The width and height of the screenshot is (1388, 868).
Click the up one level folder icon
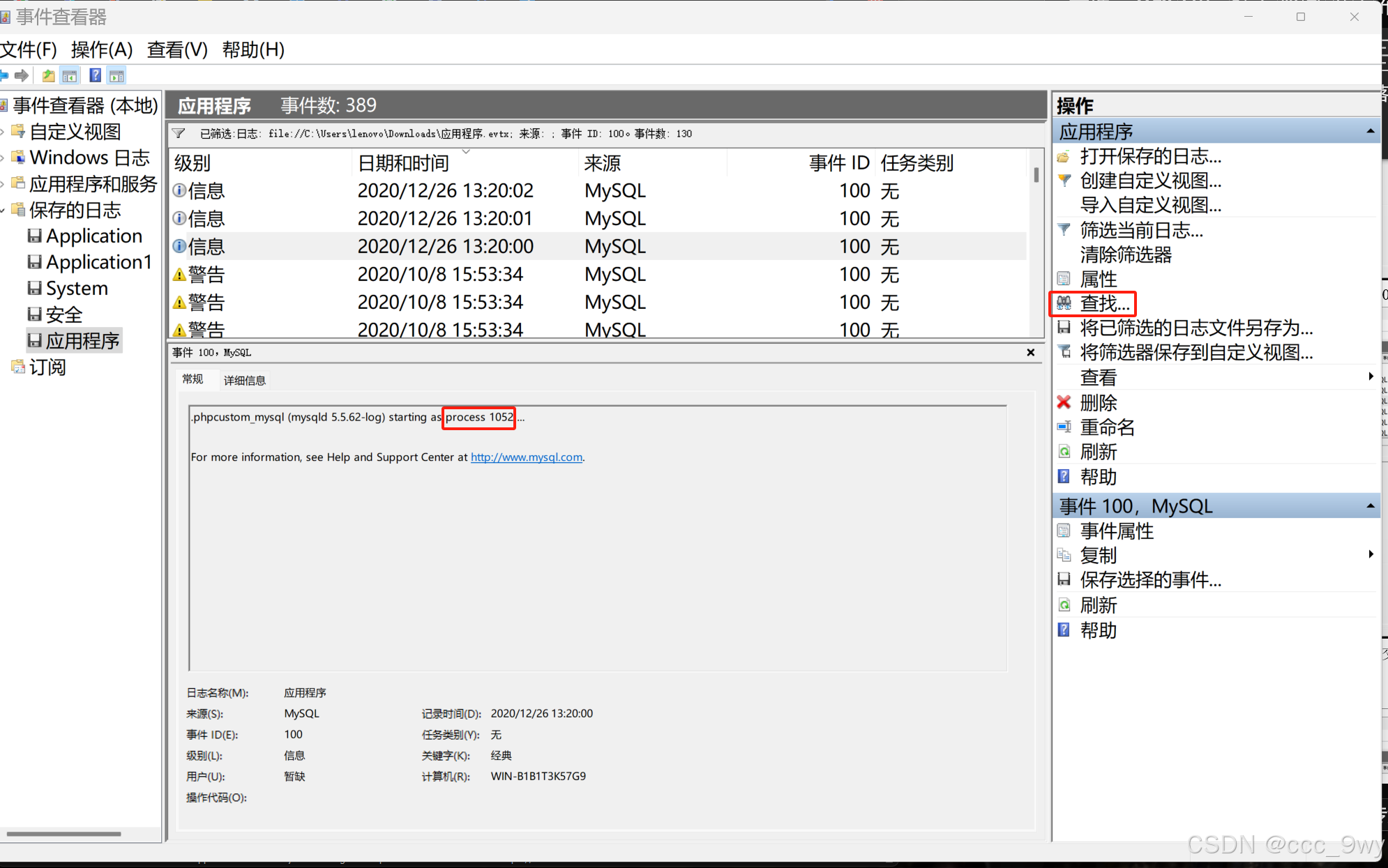tap(48, 75)
